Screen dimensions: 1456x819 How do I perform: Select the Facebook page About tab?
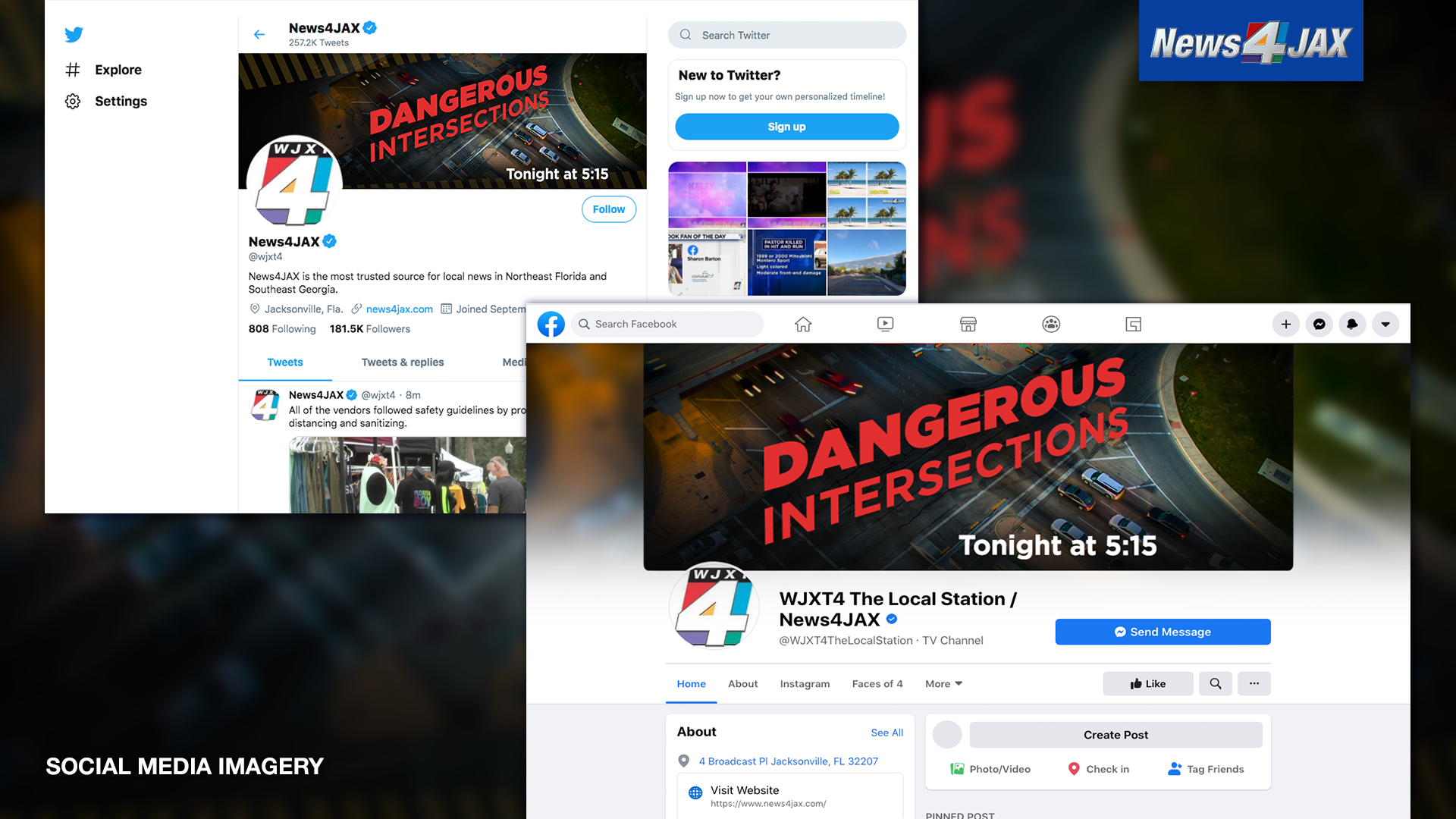pyautogui.click(x=742, y=683)
